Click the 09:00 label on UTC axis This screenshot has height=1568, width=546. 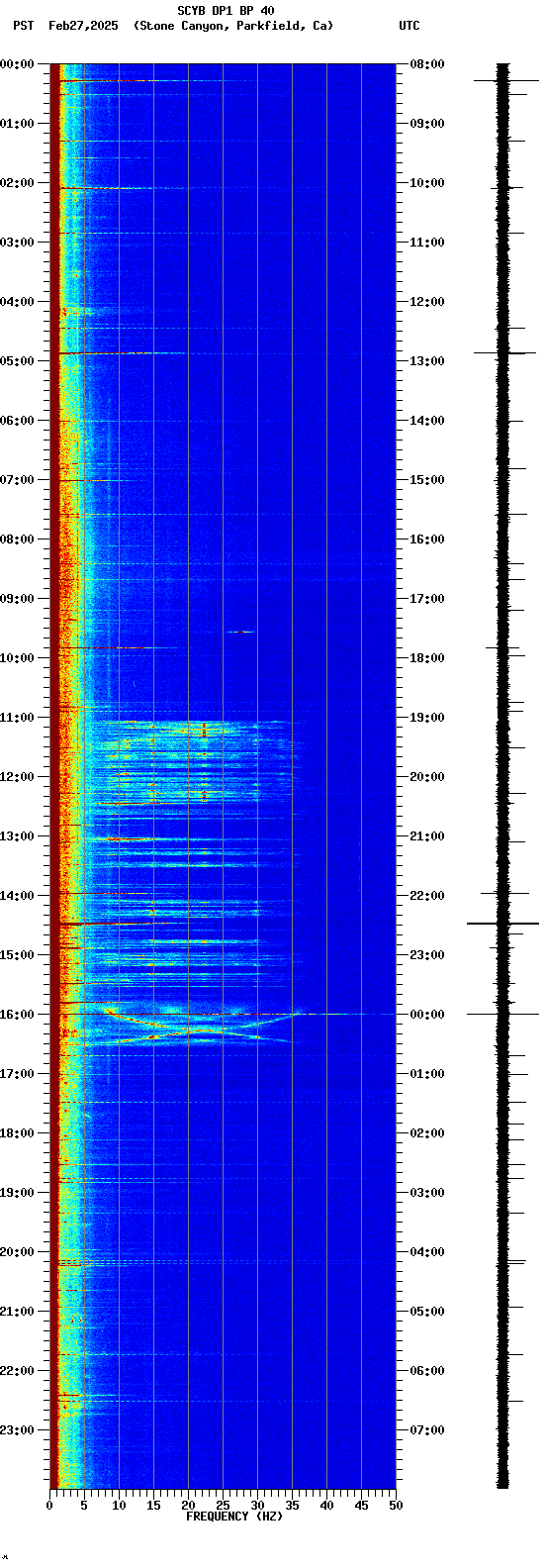(427, 124)
